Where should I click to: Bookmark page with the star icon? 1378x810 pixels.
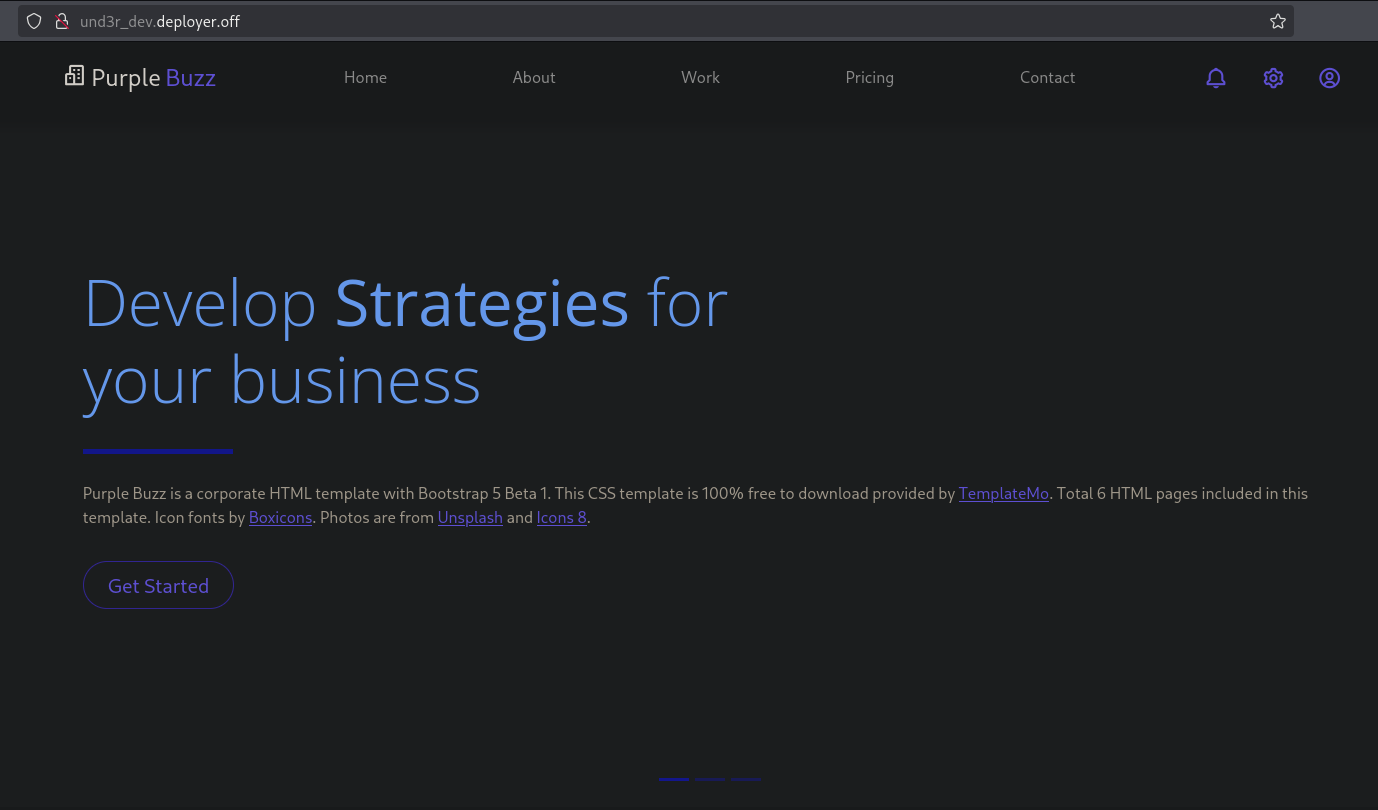coord(1277,21)
